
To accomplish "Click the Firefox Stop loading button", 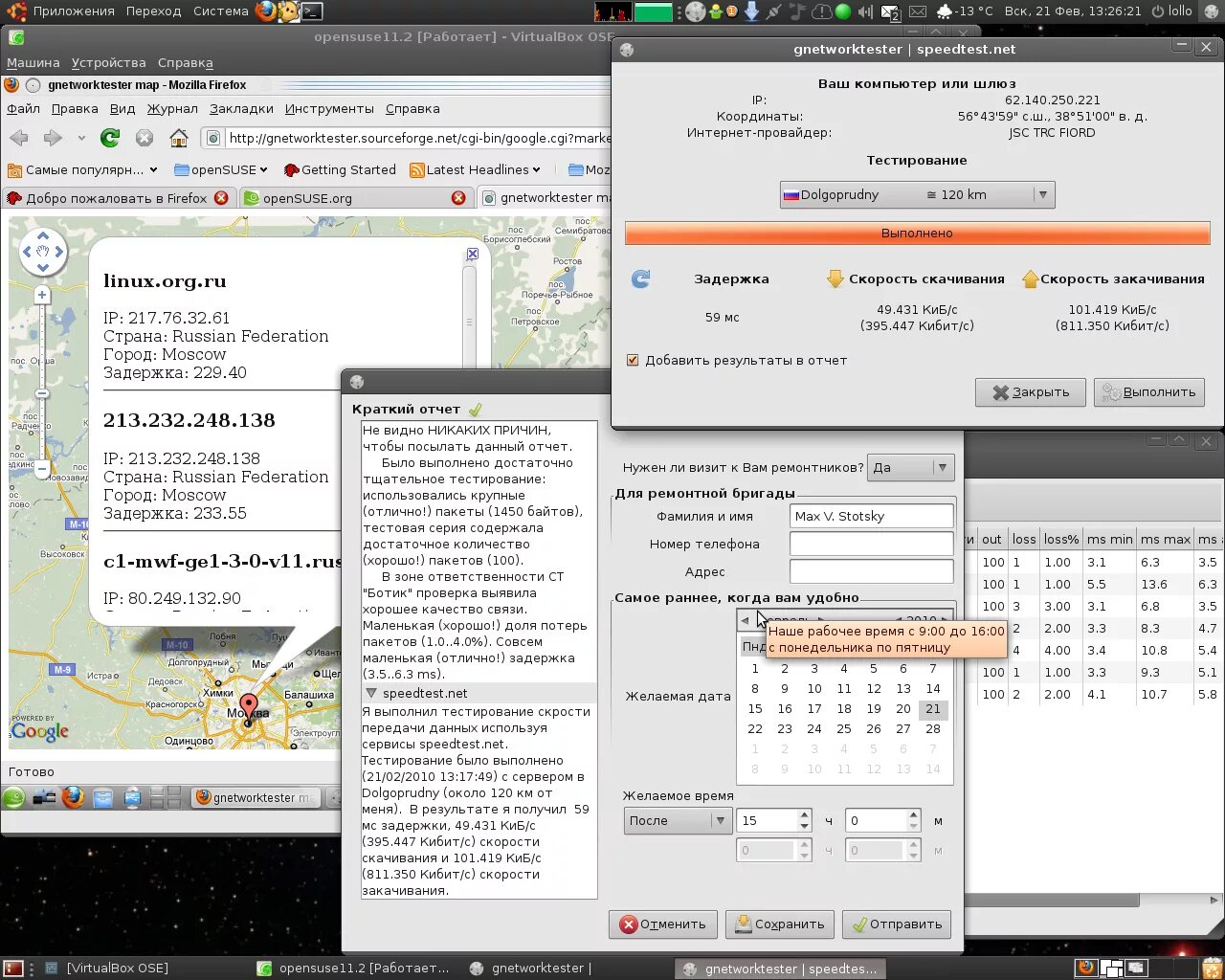I will coord(145,138).
